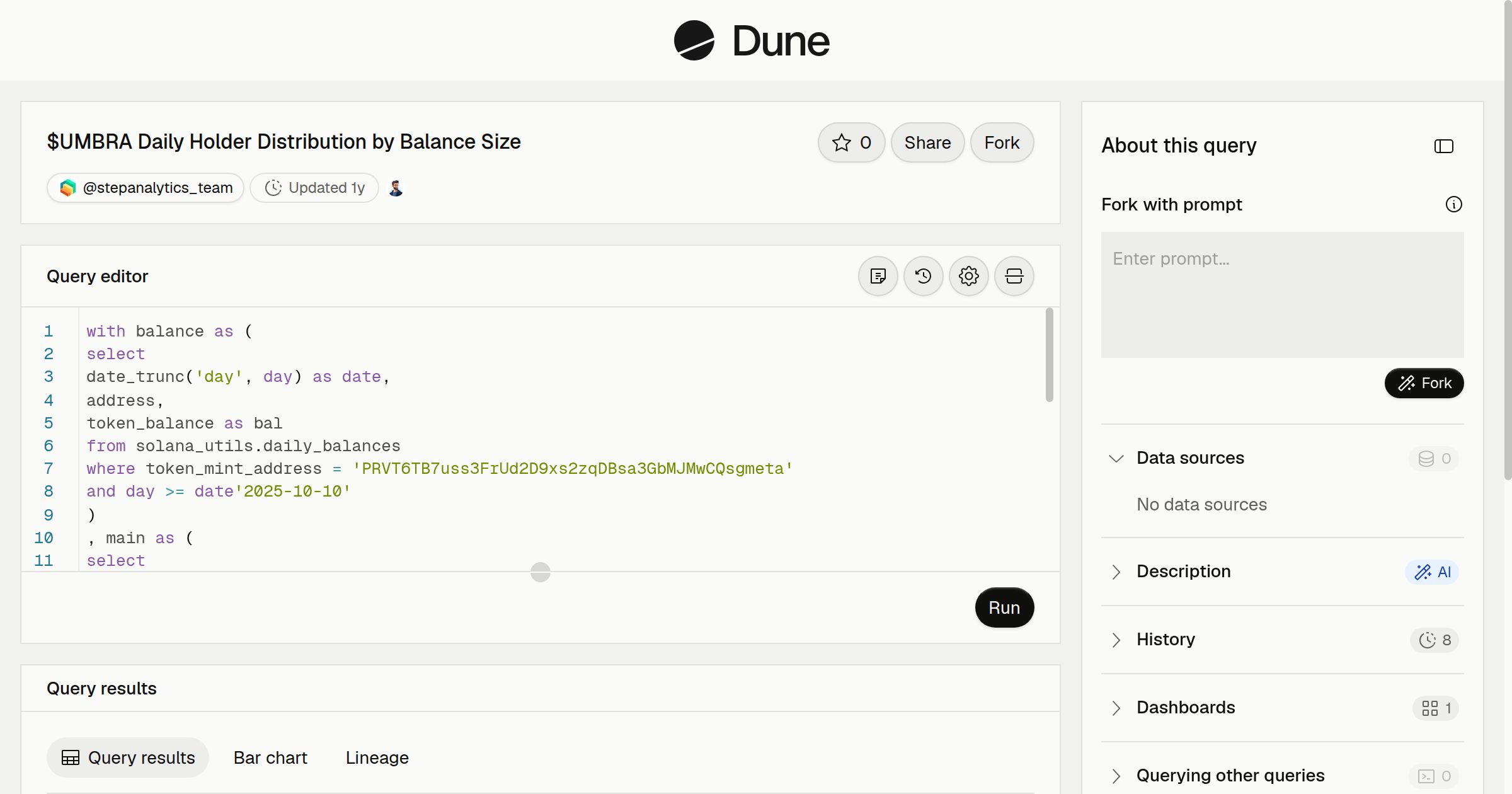The image size is (1512, 794).
Task: Switch to Bar chart tab
Action: 270,757
